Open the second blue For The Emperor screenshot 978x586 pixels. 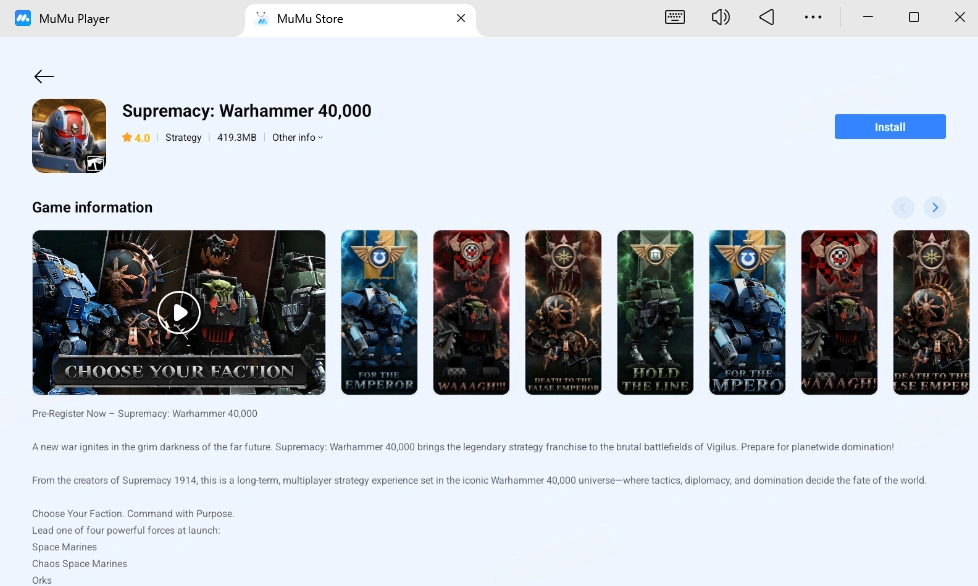[747, 312]
